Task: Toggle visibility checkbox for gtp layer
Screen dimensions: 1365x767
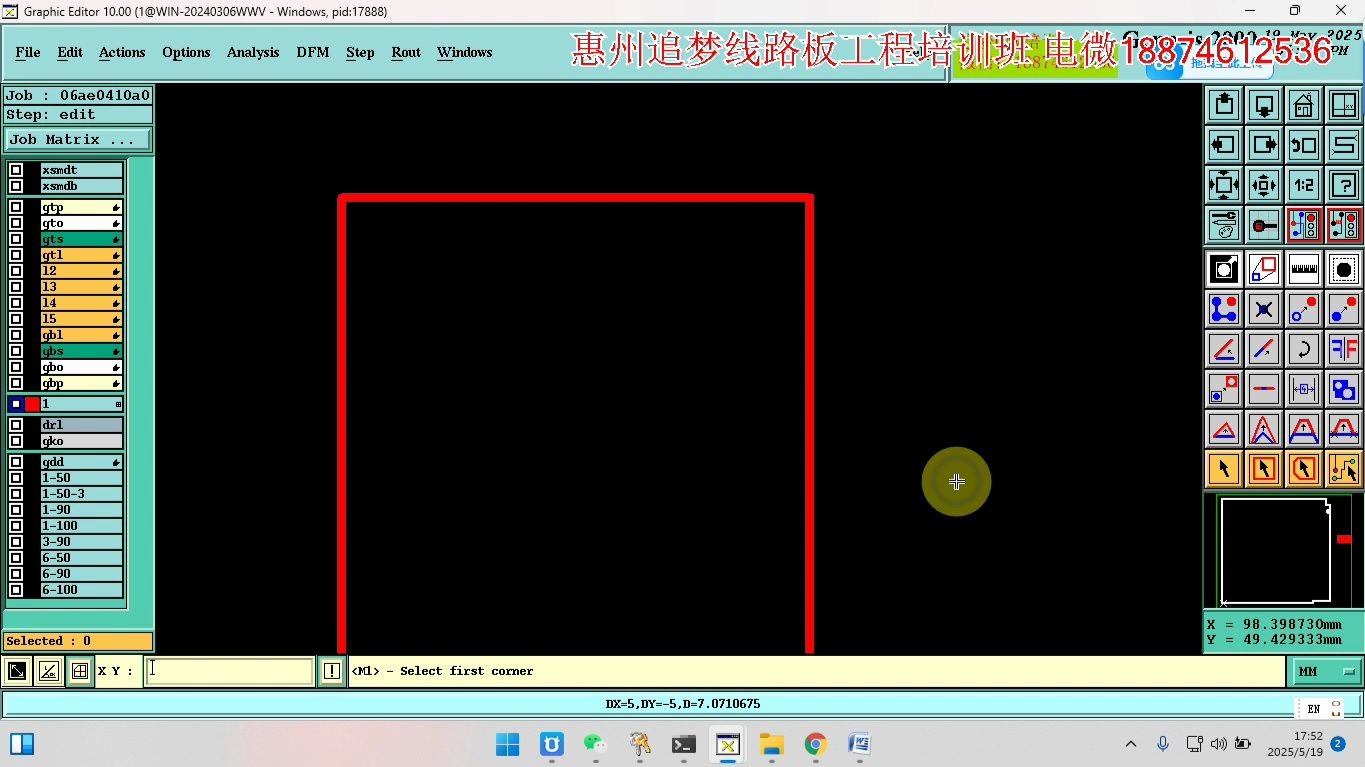Action: click(x=16, y=206)
